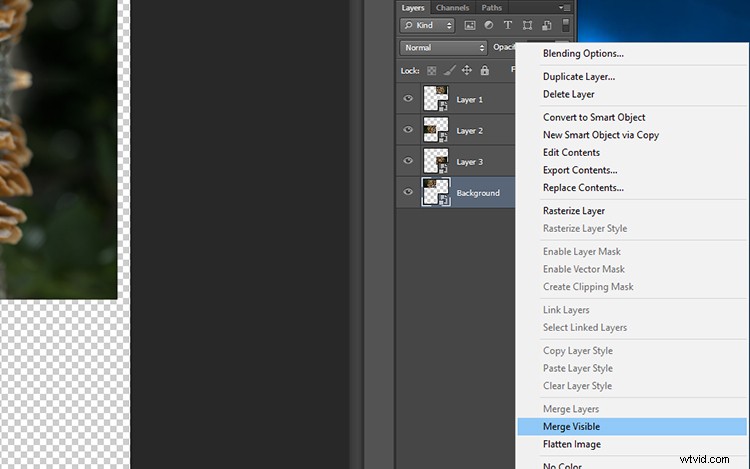Screen dimensions: 750x469
Task: Open the Kind filter type dropdown
Action: point(427,25)
